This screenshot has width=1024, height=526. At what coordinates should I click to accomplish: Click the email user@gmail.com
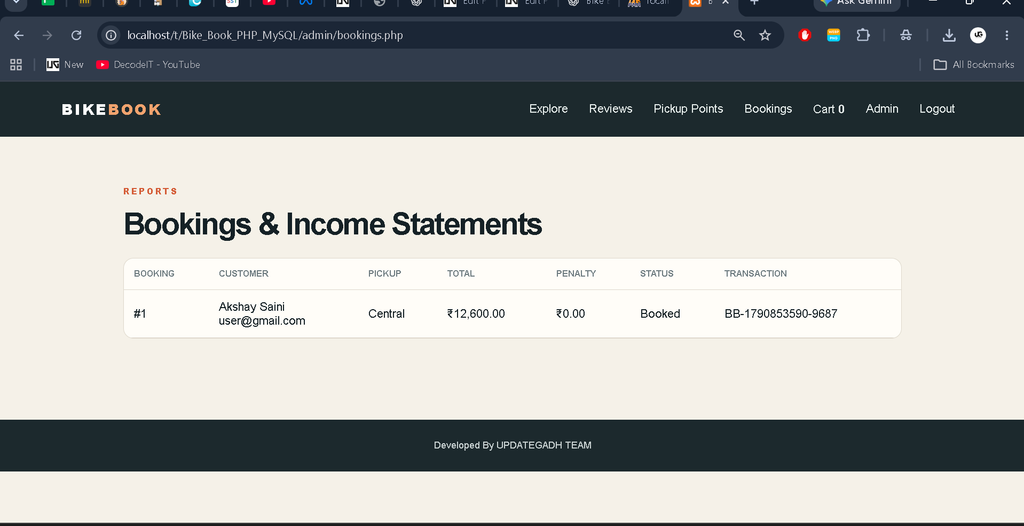coord(262,321)
